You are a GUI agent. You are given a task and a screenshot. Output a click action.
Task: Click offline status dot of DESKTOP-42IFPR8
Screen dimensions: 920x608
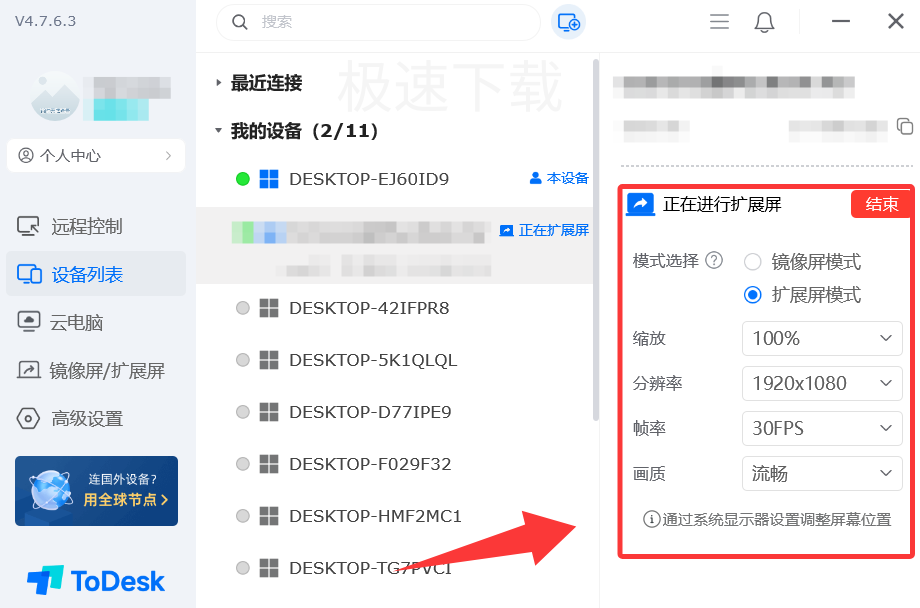(x=242, y=308)
